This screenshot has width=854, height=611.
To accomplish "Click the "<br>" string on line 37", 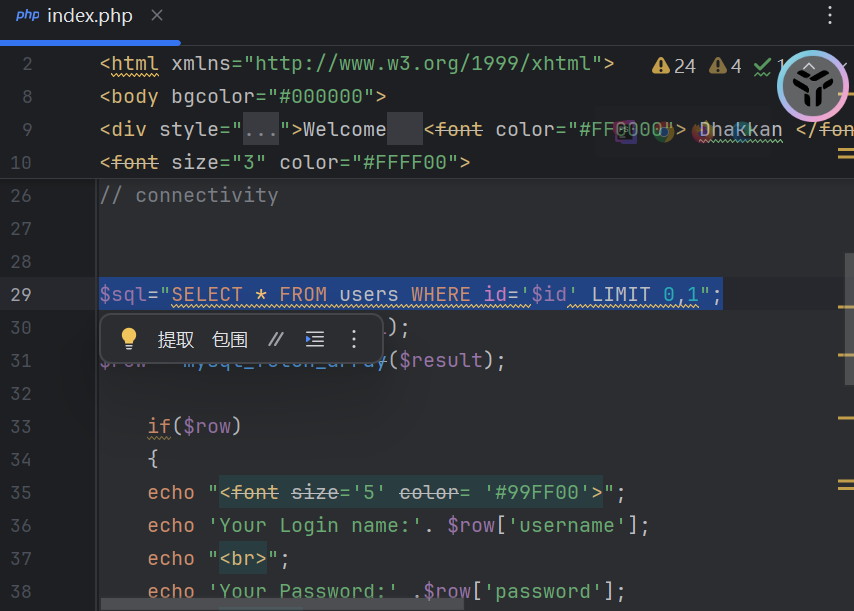I will pos(243,559).
